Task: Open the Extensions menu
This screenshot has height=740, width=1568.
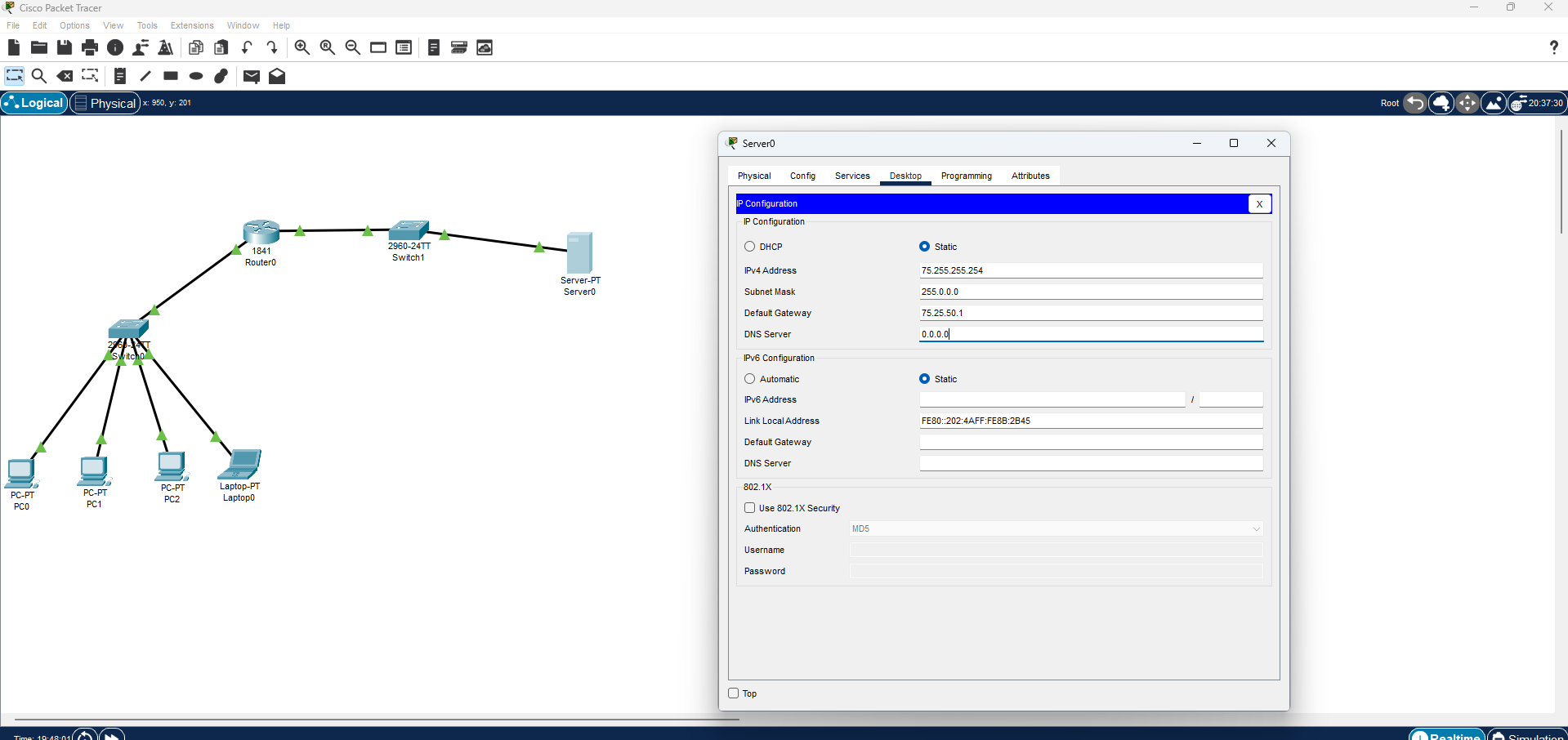Action: pyautogui.click(x=192, y=25)
